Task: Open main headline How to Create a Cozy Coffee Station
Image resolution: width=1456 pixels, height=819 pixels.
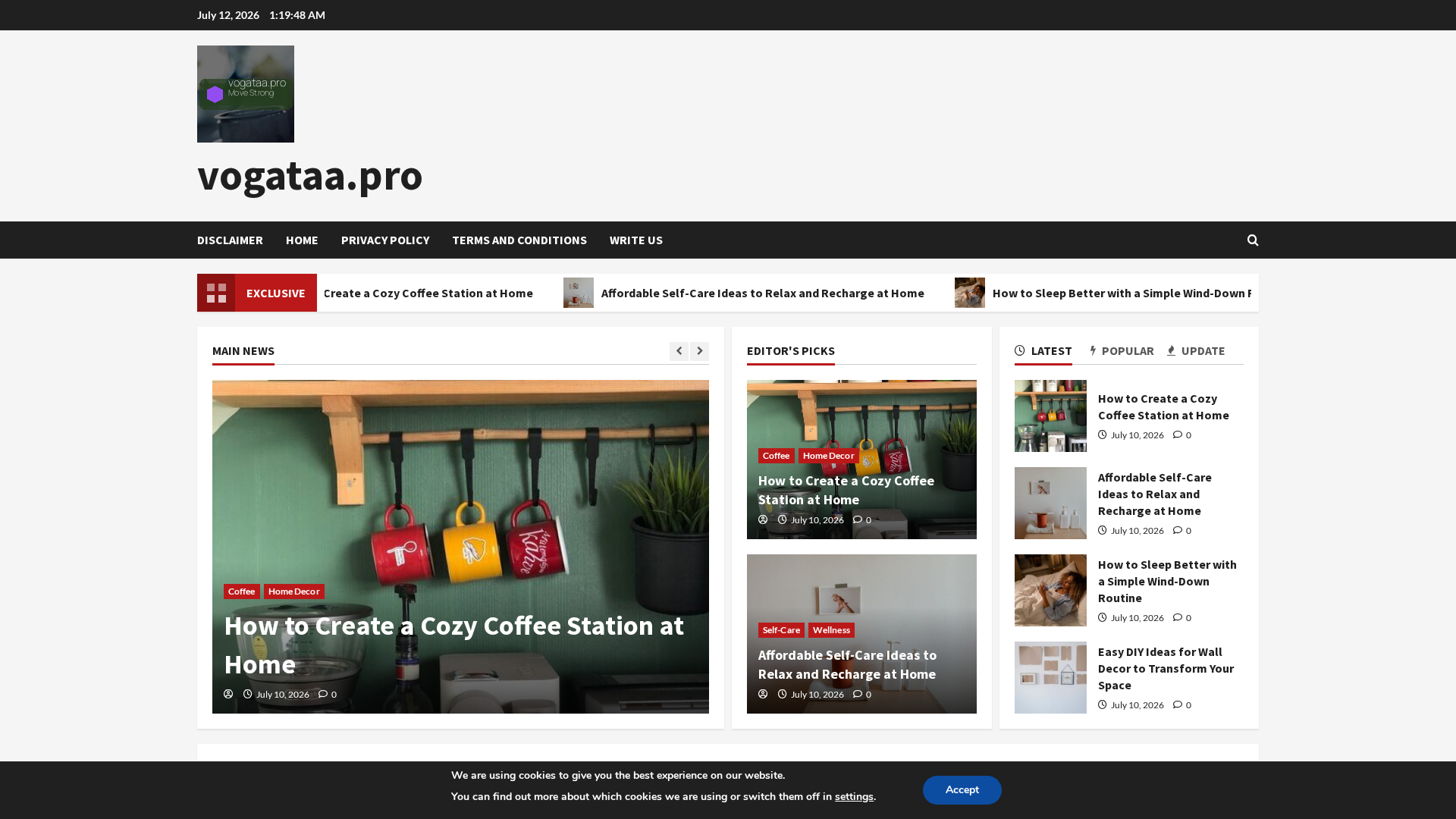Action: 453,645
